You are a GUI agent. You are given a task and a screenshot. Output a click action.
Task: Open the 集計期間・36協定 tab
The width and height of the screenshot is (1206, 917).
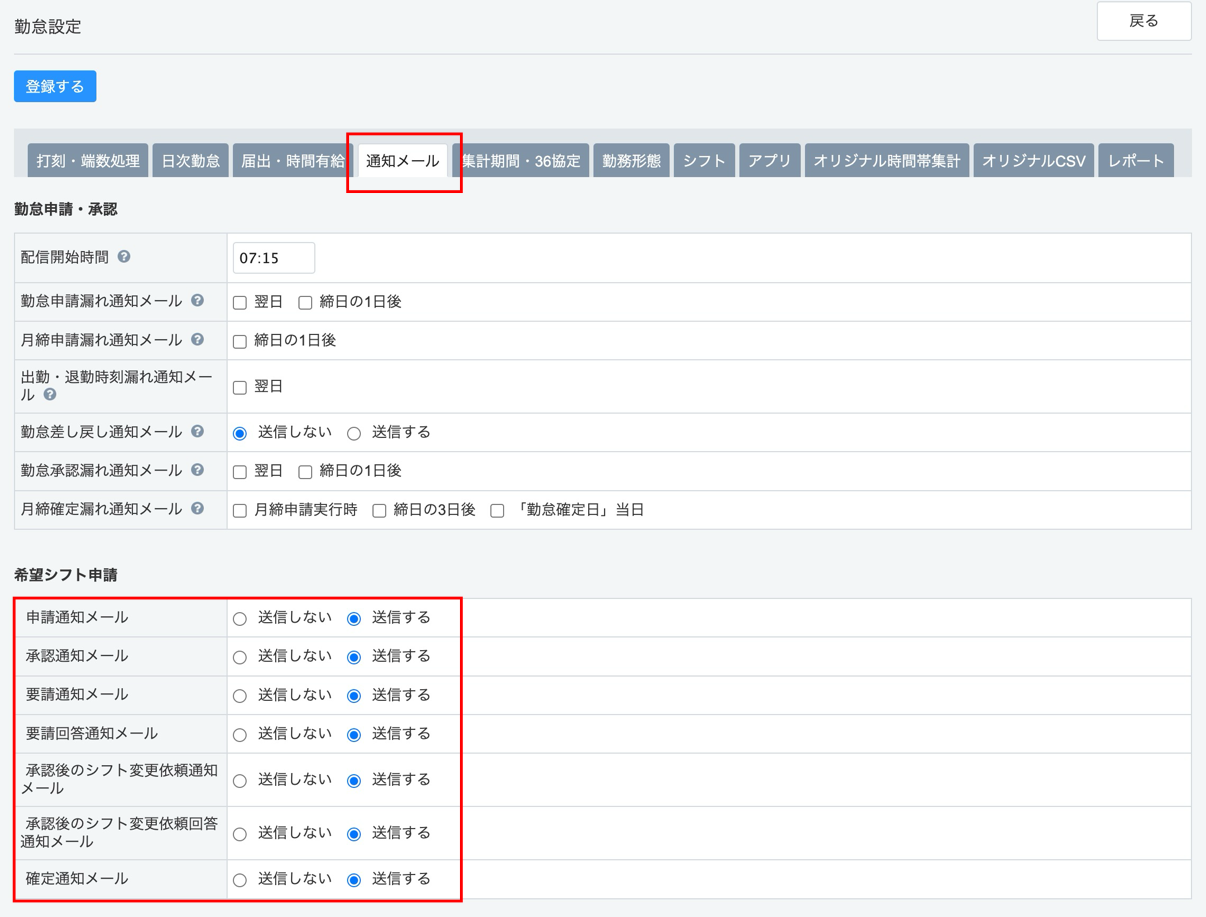pyautogui.click(x=521, y=161)
